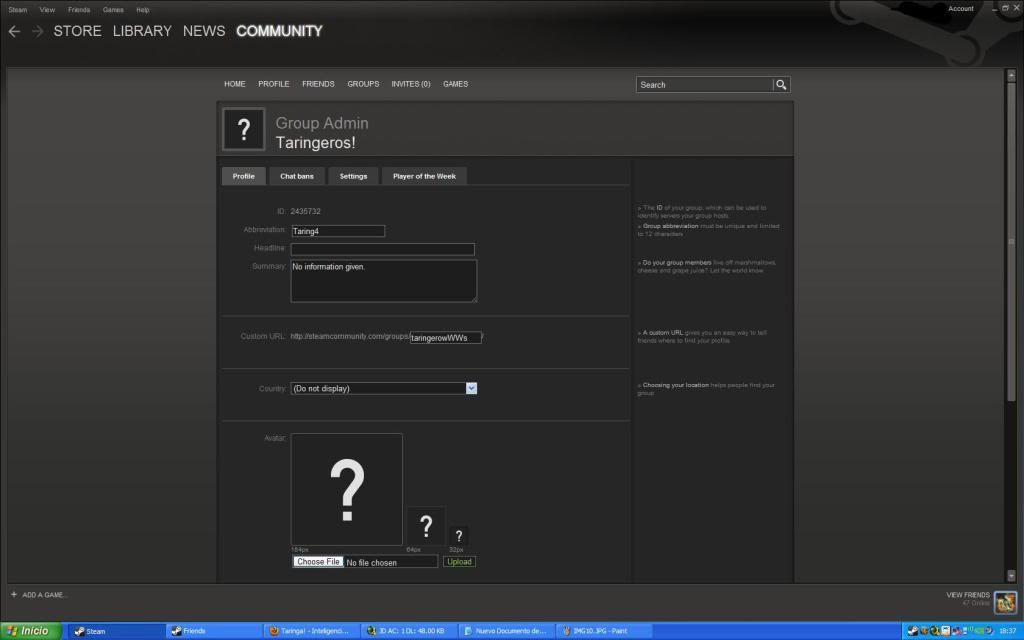The height and width of the screenshot is (640, 1024).
Task: Click the Choose File button
Action: tap(318, 562)
